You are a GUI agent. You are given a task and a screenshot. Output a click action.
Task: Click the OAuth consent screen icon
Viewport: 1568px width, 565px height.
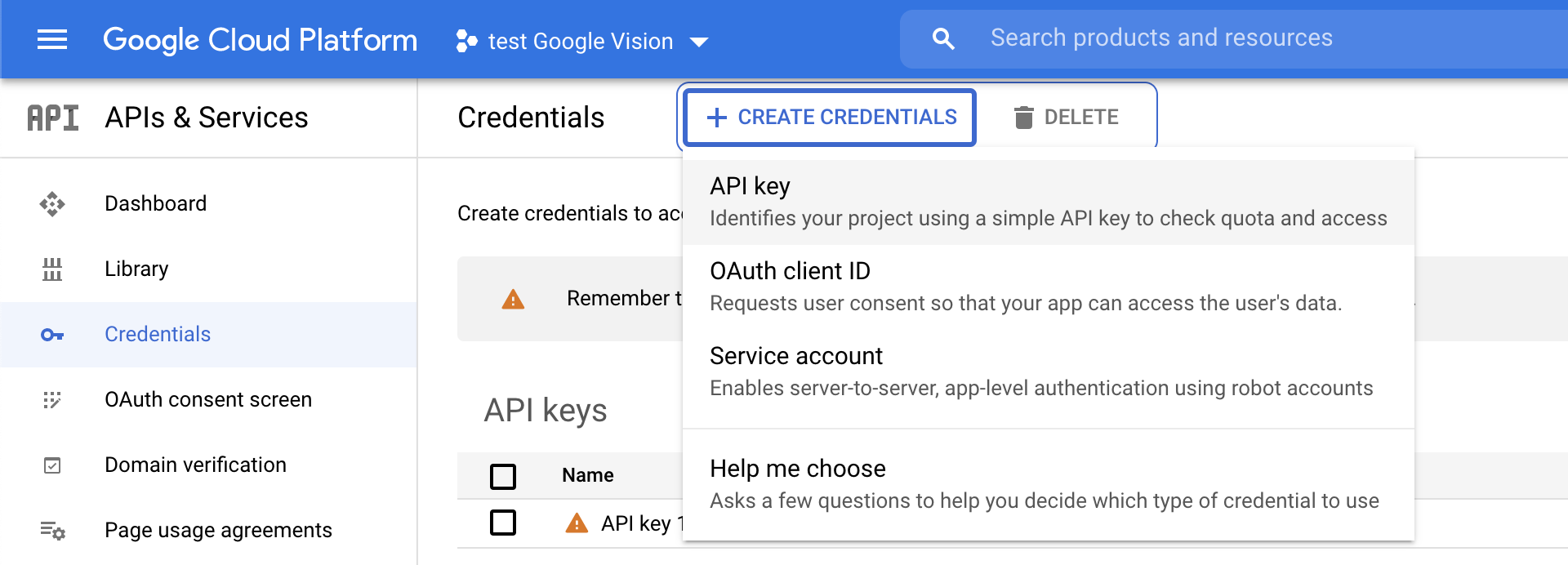52,400
